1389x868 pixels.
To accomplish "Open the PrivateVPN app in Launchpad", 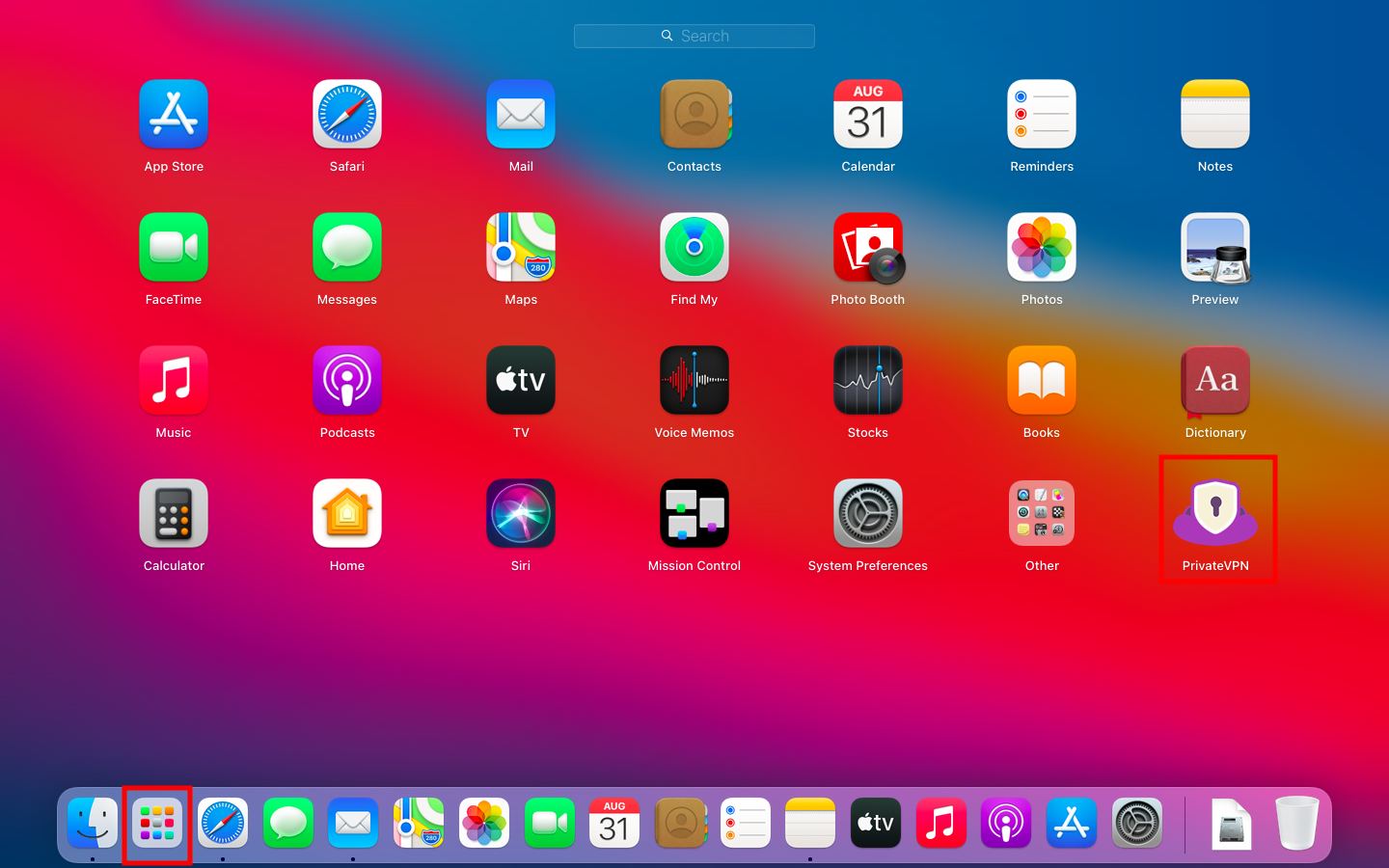I will point(1215,512).
